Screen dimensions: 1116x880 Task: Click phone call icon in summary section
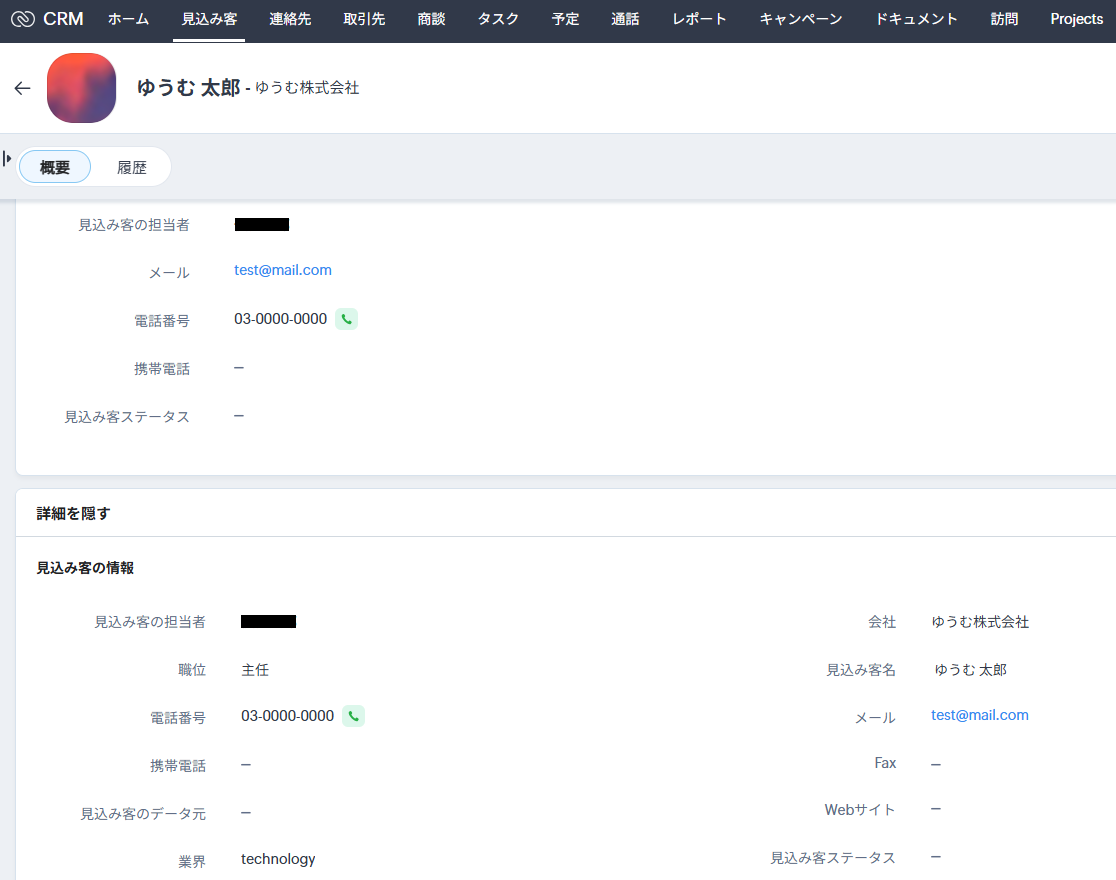(x=346, y=319)
